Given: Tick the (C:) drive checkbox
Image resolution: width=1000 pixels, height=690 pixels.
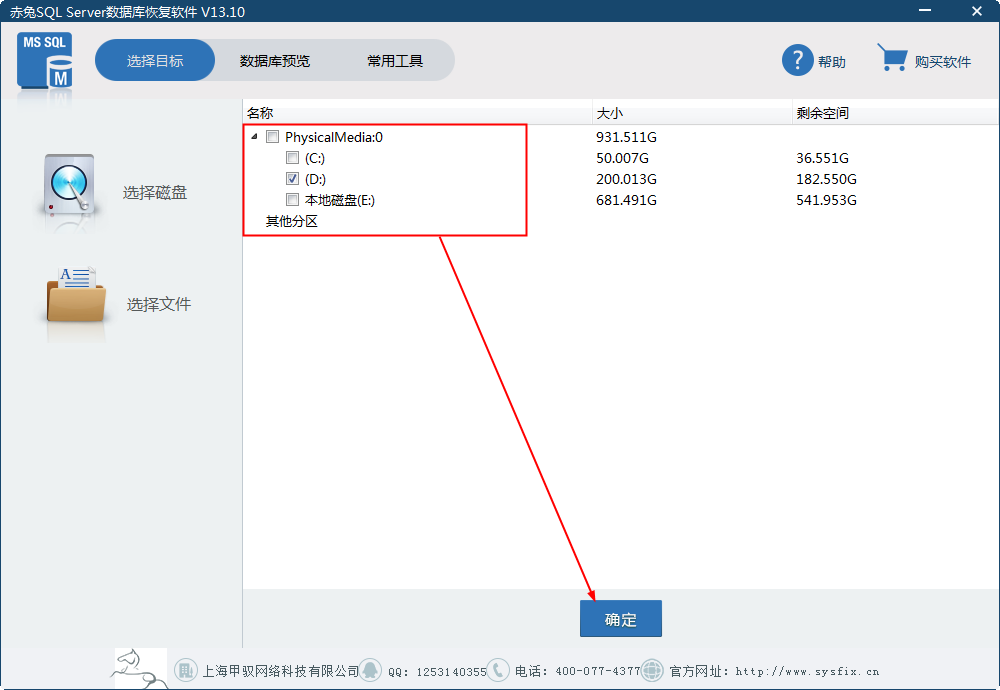Looking at the screenshot, I should pyautogui.click(x=292, y=158).
